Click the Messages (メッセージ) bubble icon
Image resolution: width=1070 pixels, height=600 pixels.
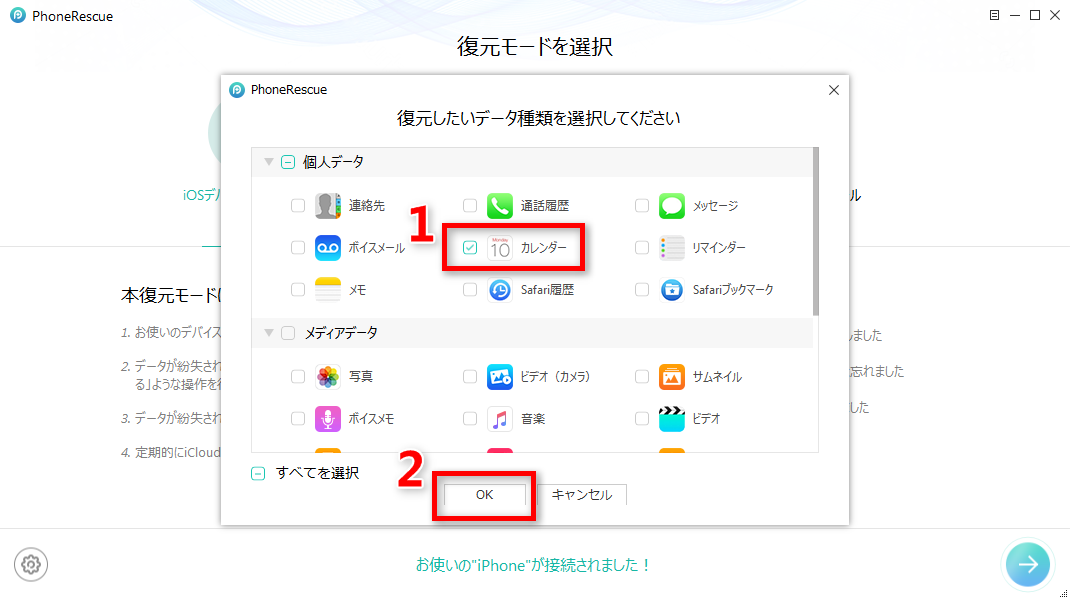click(x=671, y=205)
